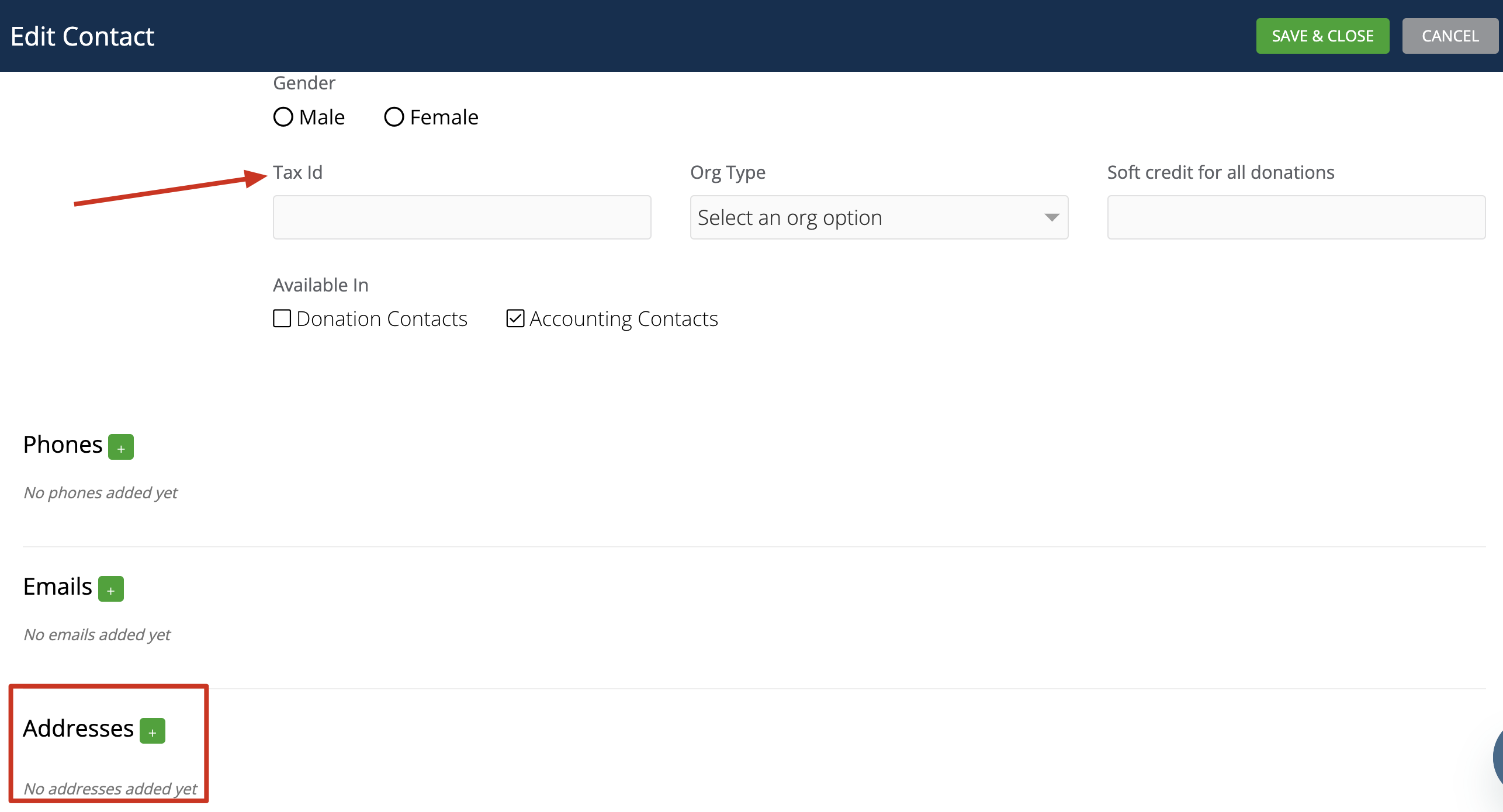This screenshot has height=812, width=1503.
Task: Cancel editing the contact
Action: coord(1450,36)
